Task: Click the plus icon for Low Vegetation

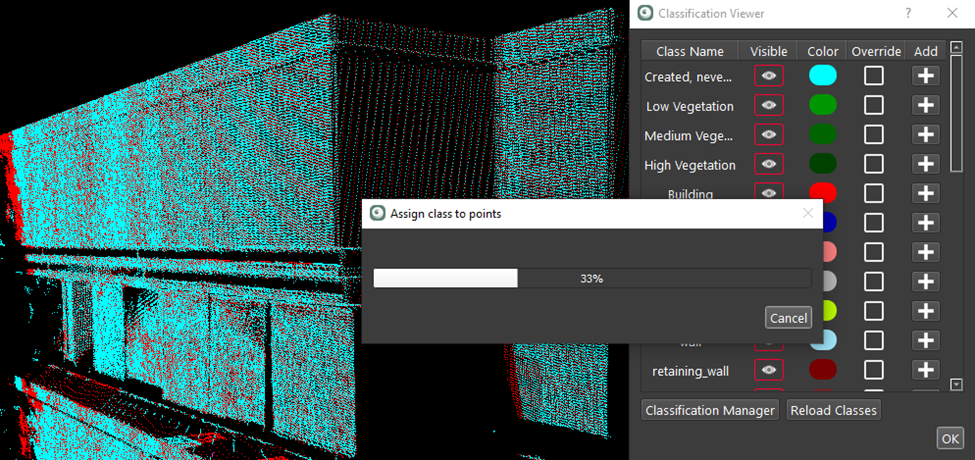Action: (x=925, y=106)
